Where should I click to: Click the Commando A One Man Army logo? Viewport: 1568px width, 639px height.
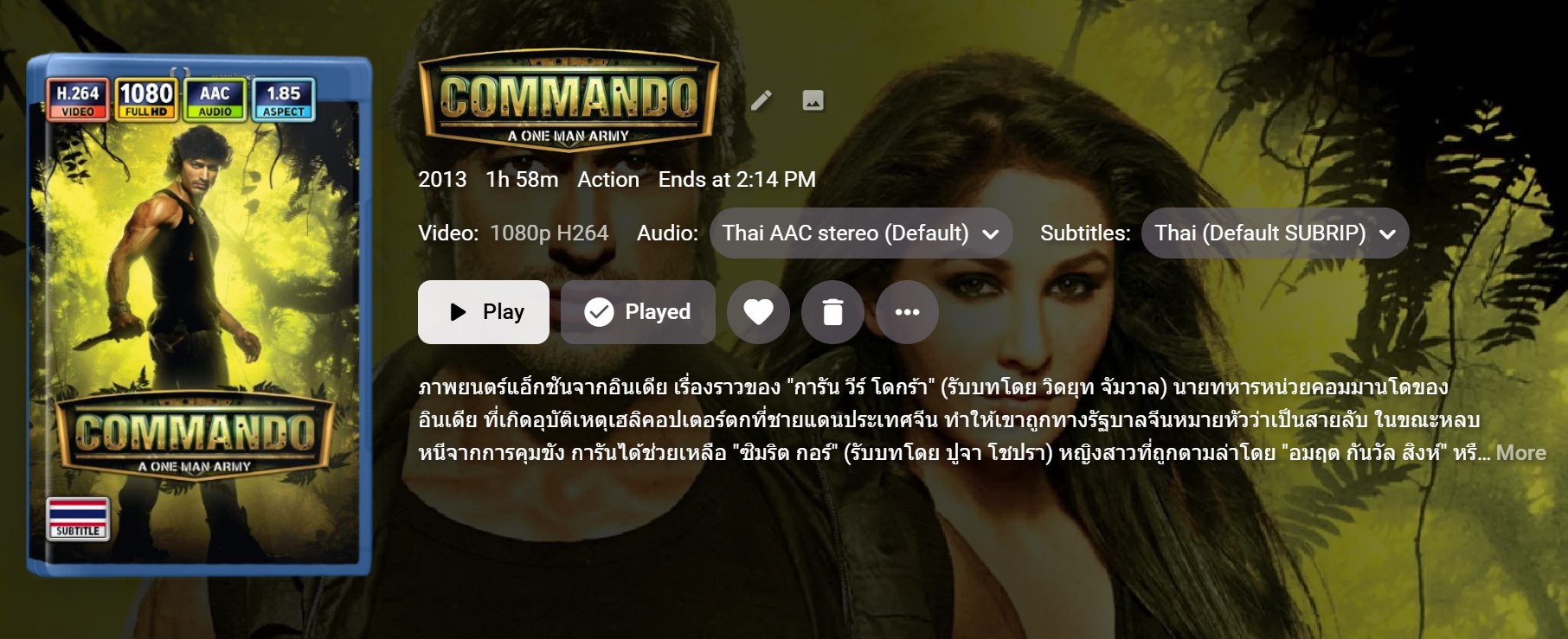pos(569,99)
